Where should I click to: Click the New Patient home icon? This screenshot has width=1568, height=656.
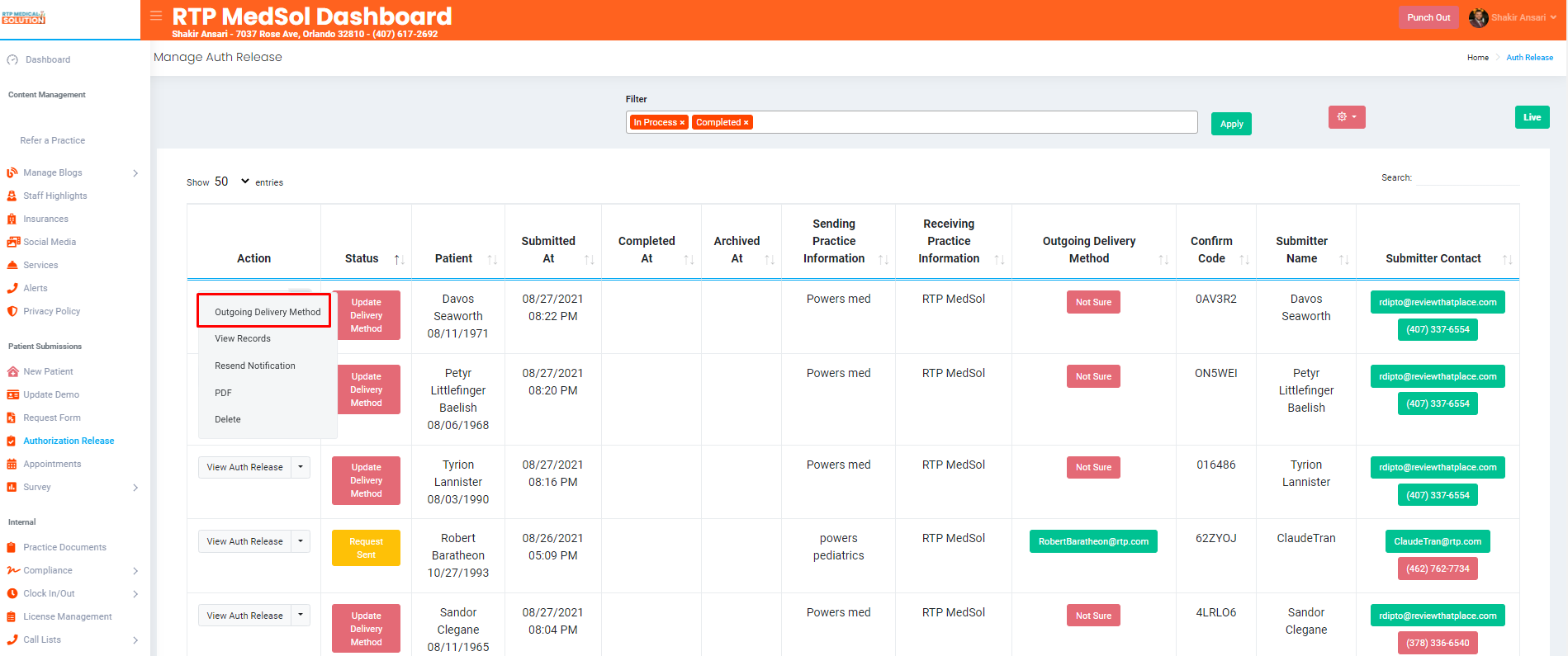click(x=12, y=371)
